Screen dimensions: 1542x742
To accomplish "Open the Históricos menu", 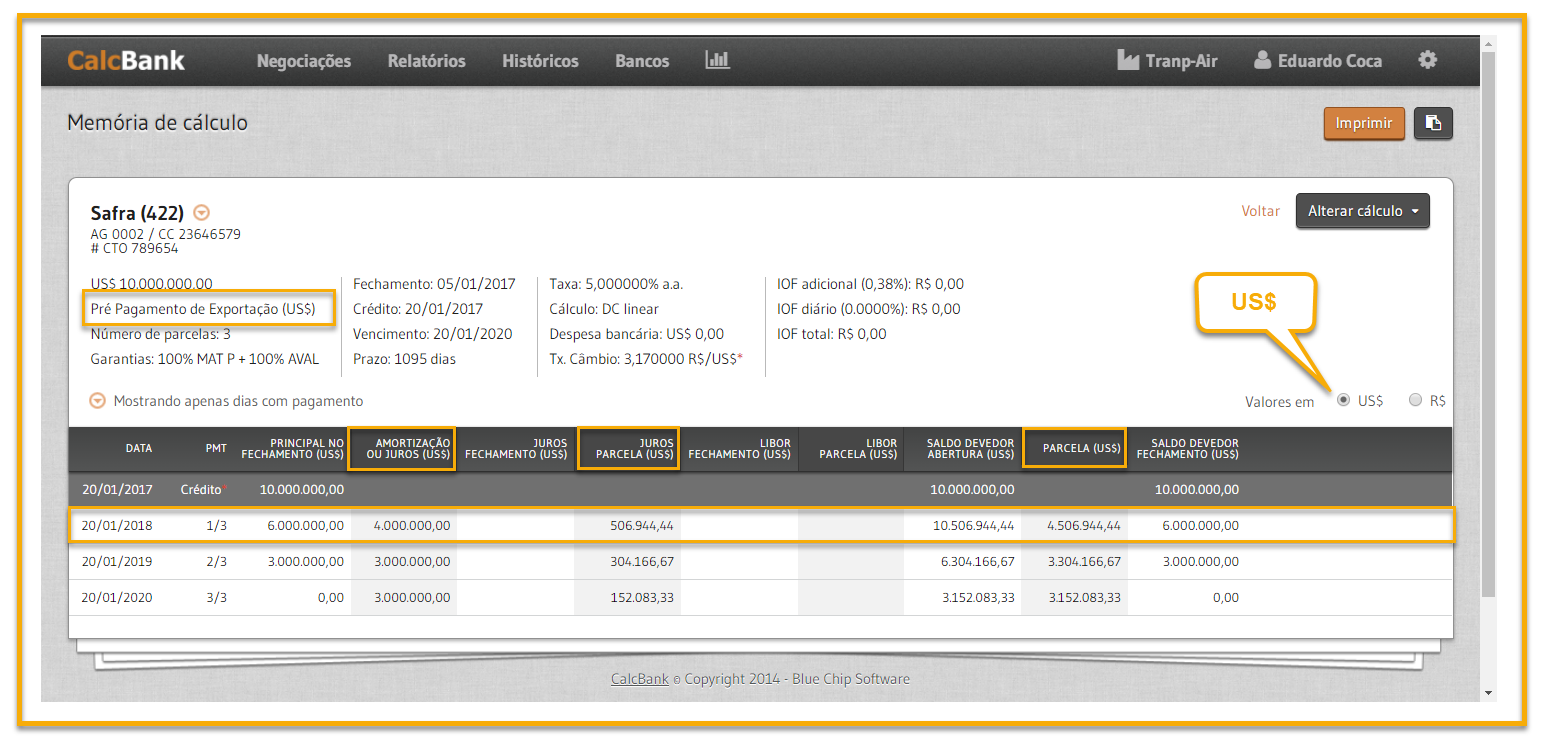I will pyautogui.click(x=540, y=61).
